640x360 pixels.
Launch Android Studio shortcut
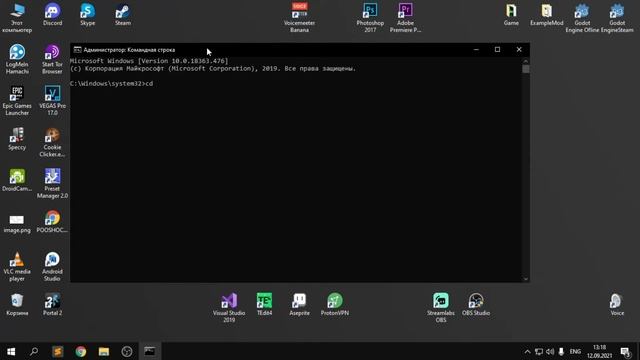coord(52,267)
